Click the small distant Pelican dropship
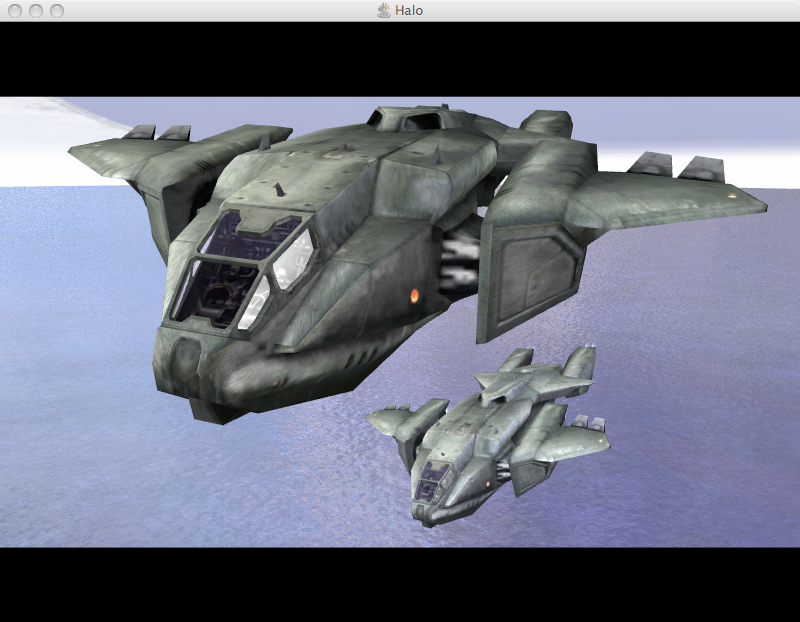This screenshot has height=622, width=800. point(490,439)
